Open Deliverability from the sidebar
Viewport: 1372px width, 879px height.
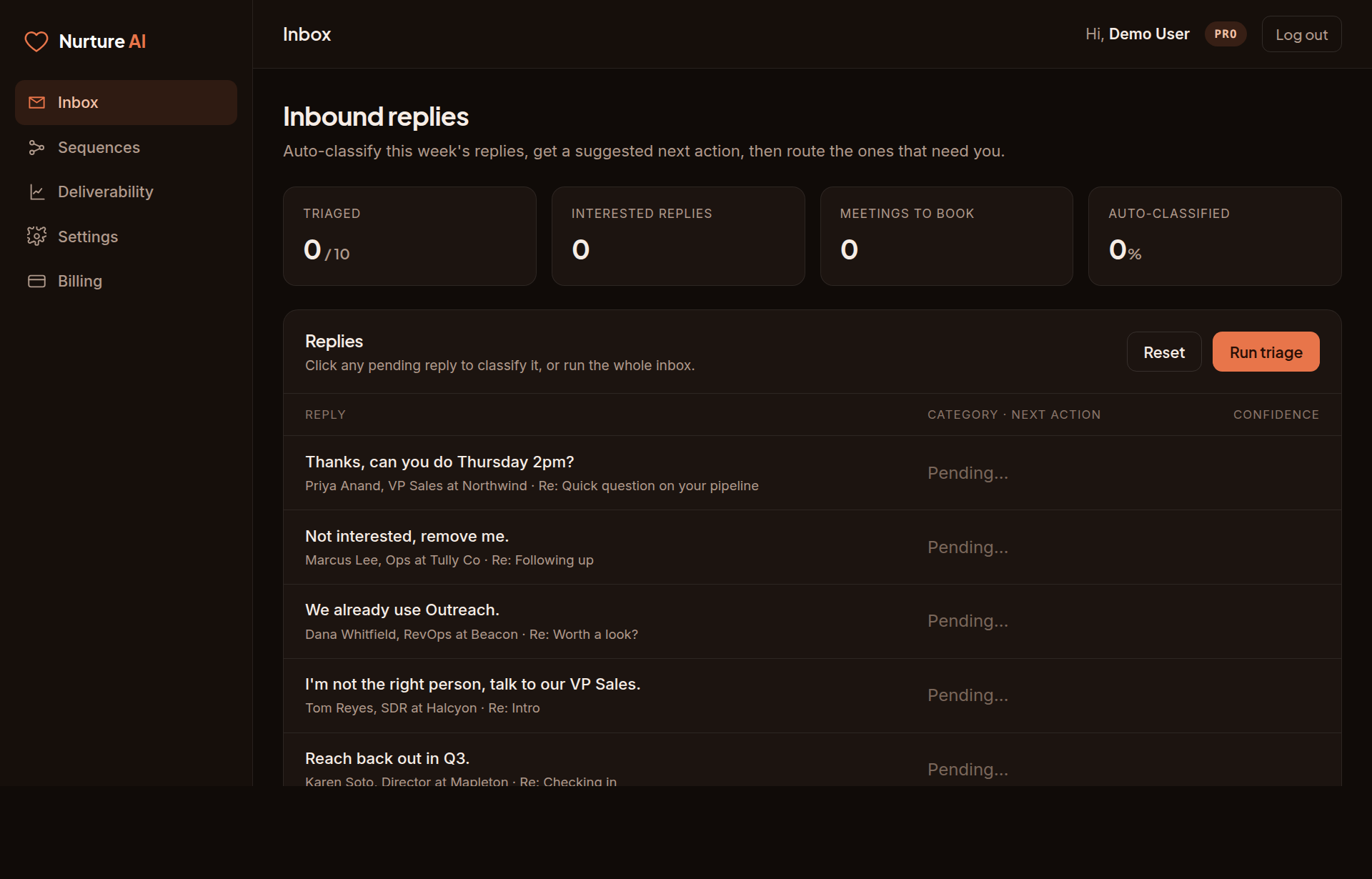126,192
